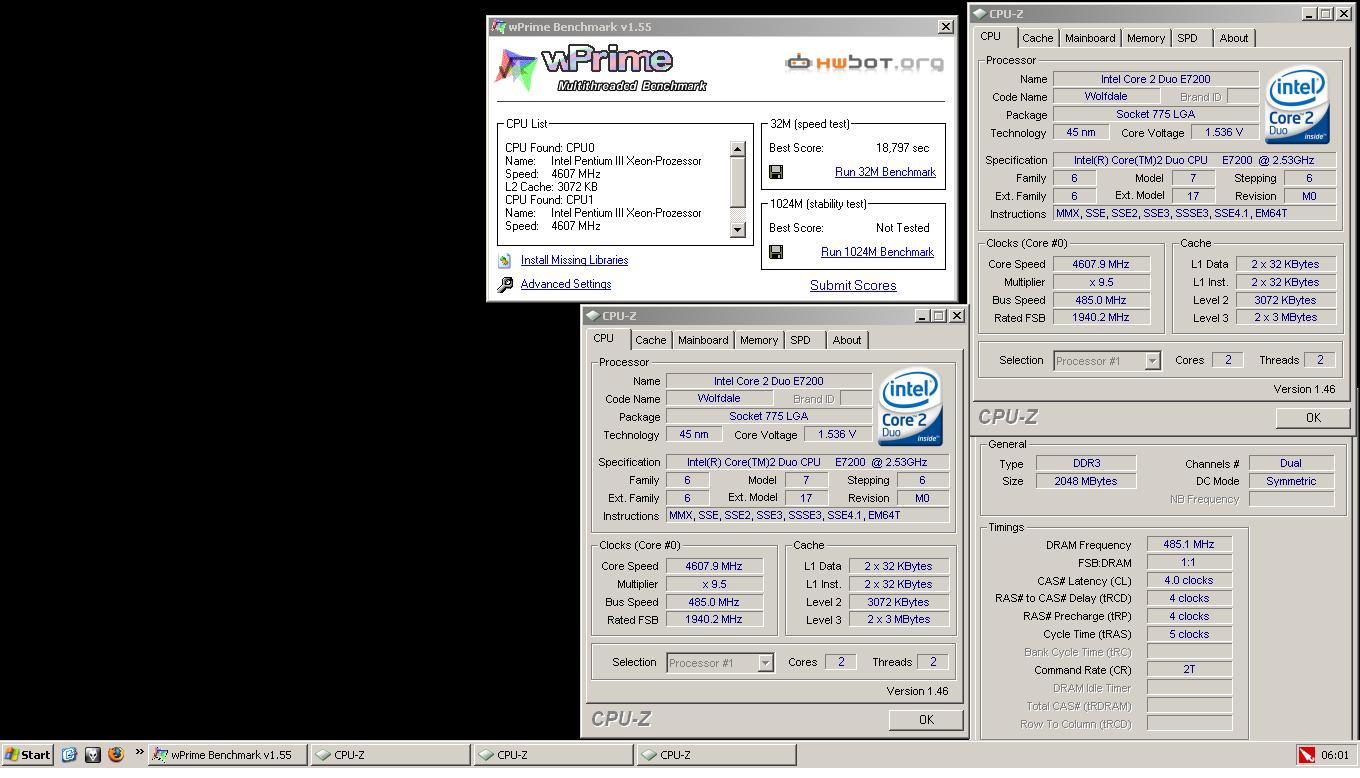The width and height of the screenshot is (1360, 778).
Task: Click OK in the CPU-Z window right of wPrime
Action: point(1313,418)
